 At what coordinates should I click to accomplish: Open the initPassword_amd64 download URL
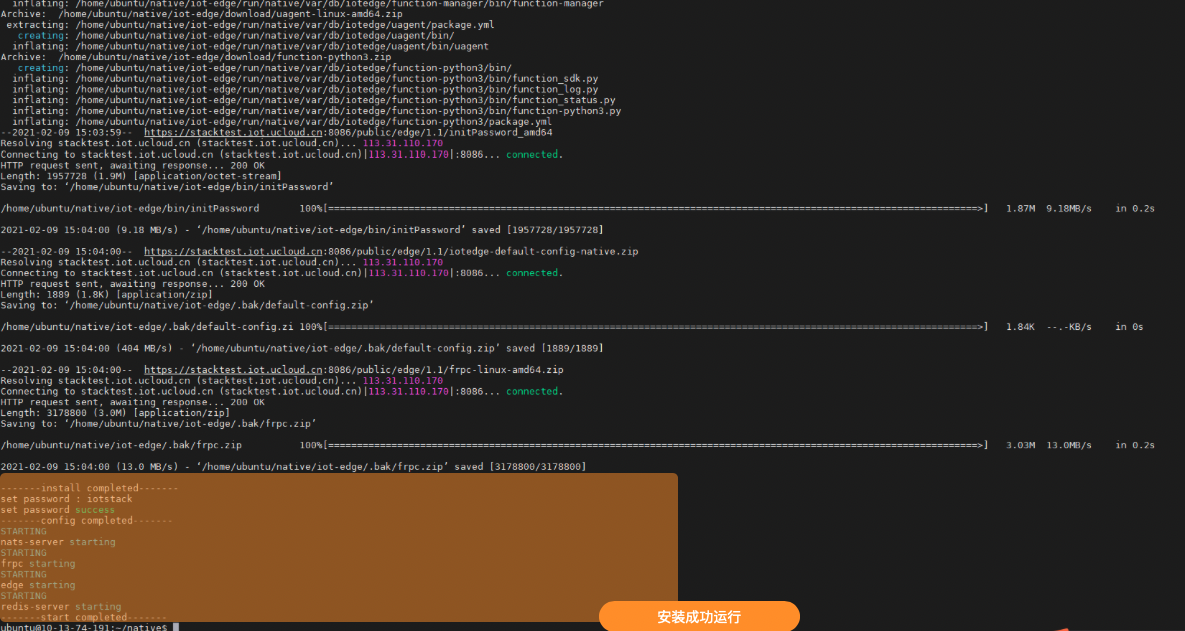point(348,132)
